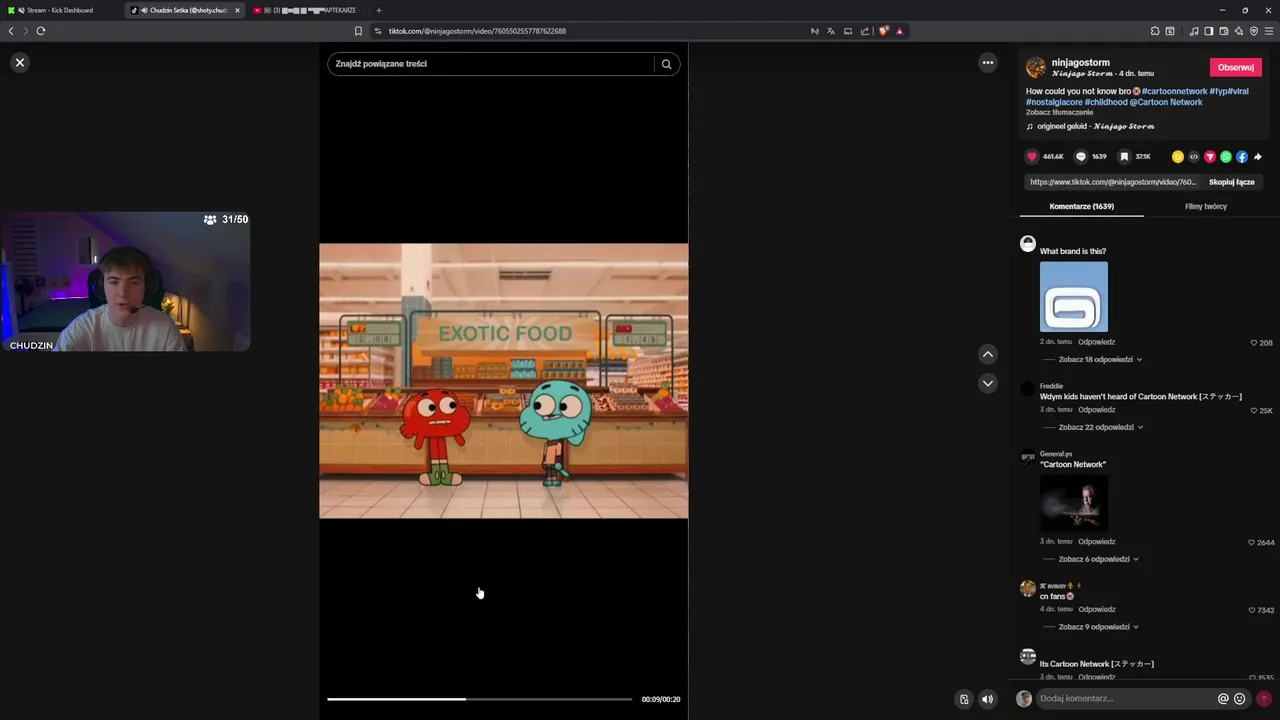Screen dimensions: 1280x720
Task: Like the video with heart icon
Action: point(1032,157)
